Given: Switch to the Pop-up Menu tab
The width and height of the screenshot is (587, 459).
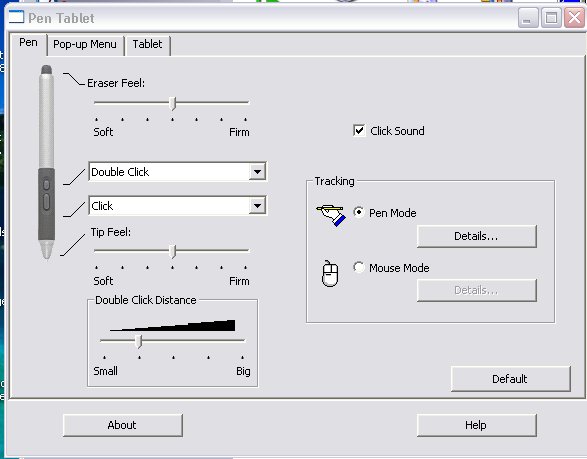Looking at the screenshot, I should click(85, 45).
